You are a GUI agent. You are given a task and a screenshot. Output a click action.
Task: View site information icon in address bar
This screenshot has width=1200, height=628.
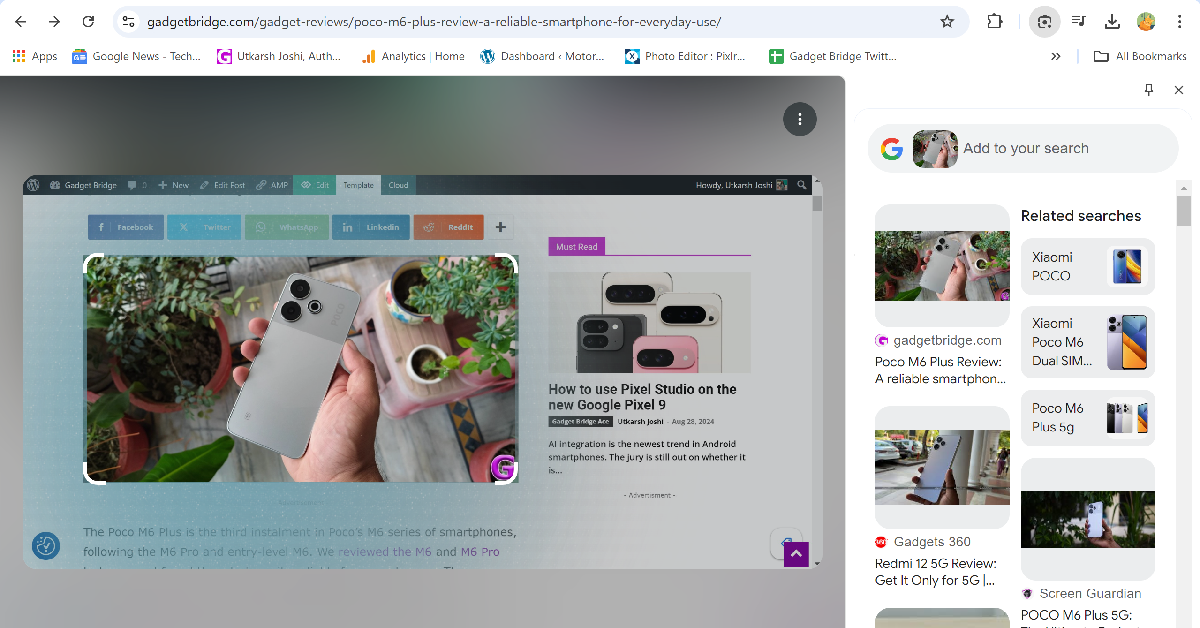(x=128, y=21)
